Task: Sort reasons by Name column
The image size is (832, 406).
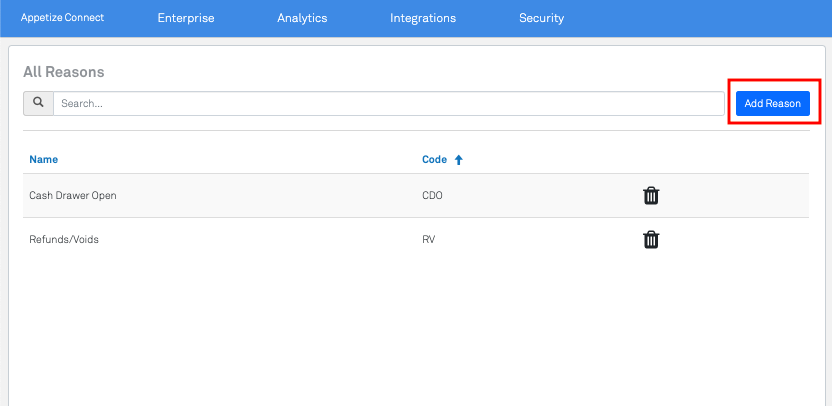Action: pyautogui.click(x=44, y=159)
